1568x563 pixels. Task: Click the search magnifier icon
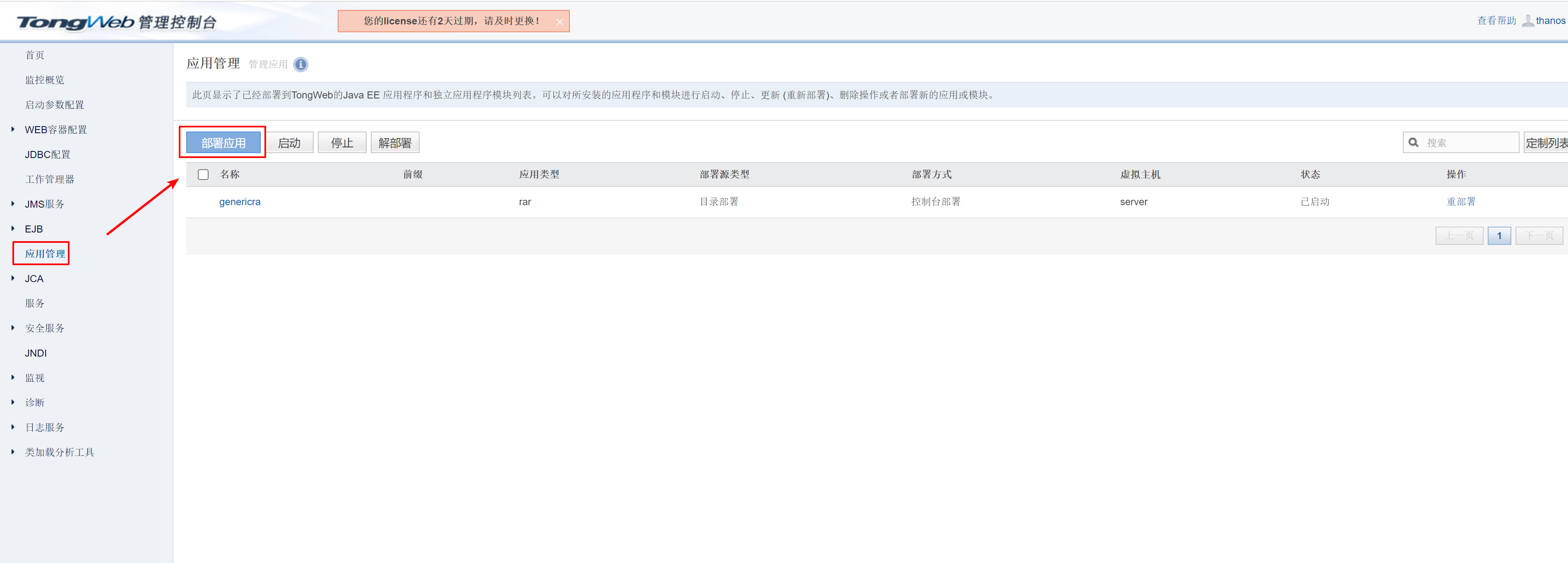click(1414, 142)
